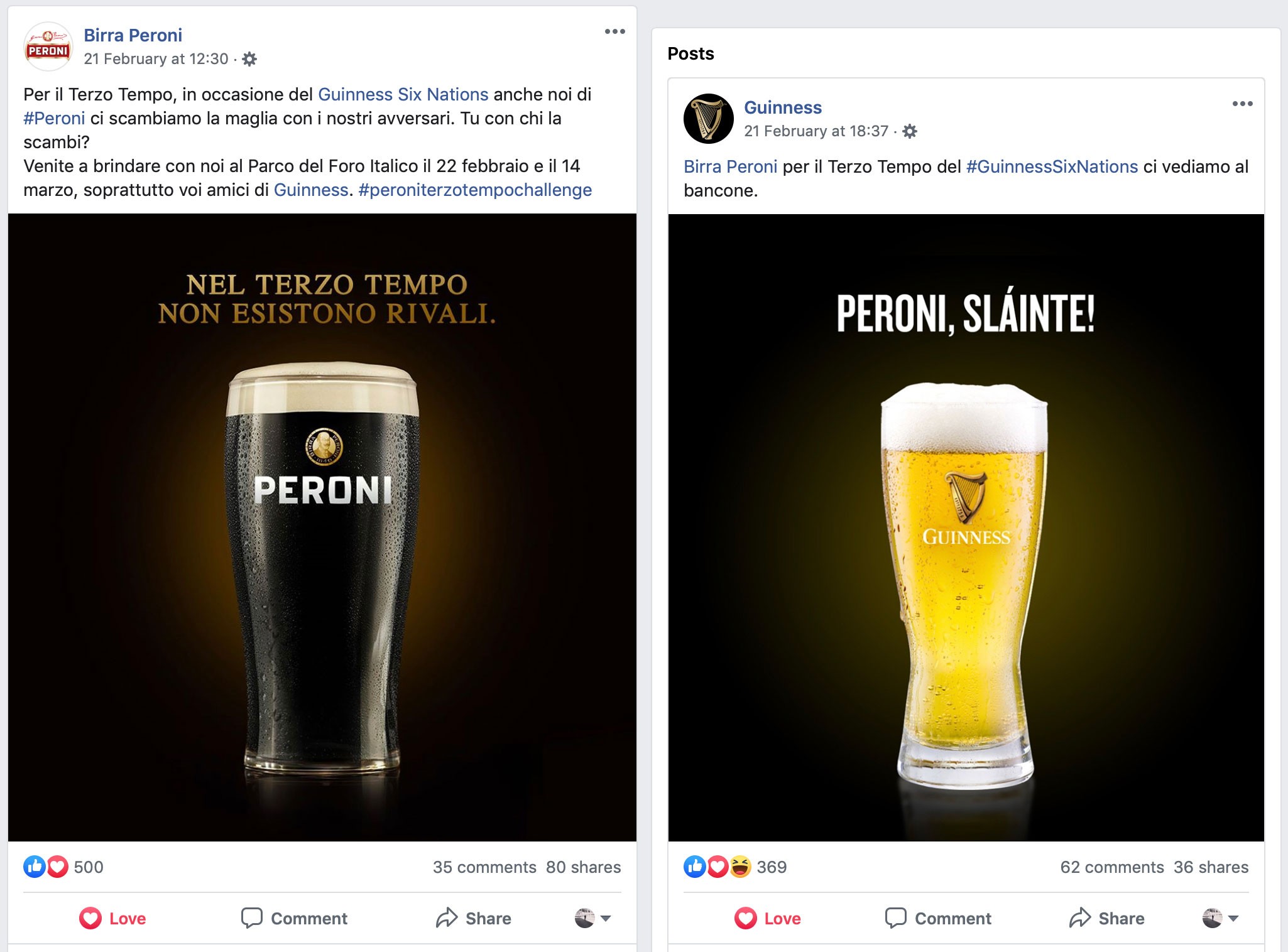Open the 35 comments on the Peroni post
The height and width of the screenshot is (952, 1288).
click(484, 867)
